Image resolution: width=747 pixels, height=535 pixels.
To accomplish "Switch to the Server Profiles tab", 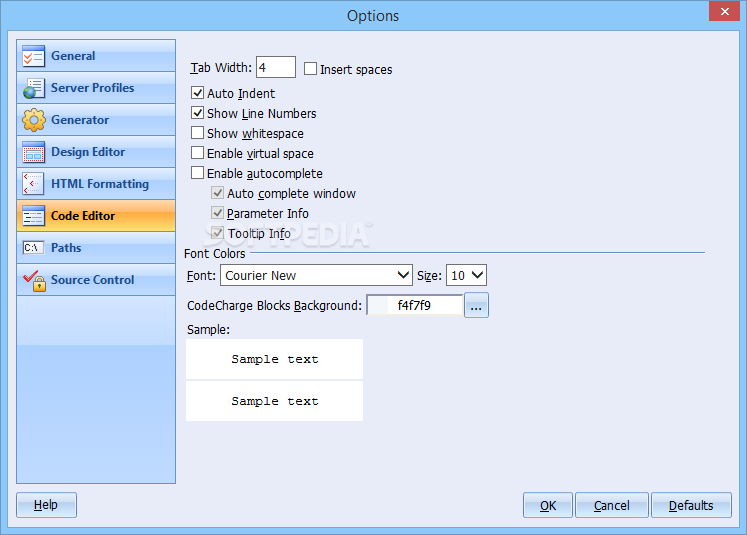I will coord(92,88).
